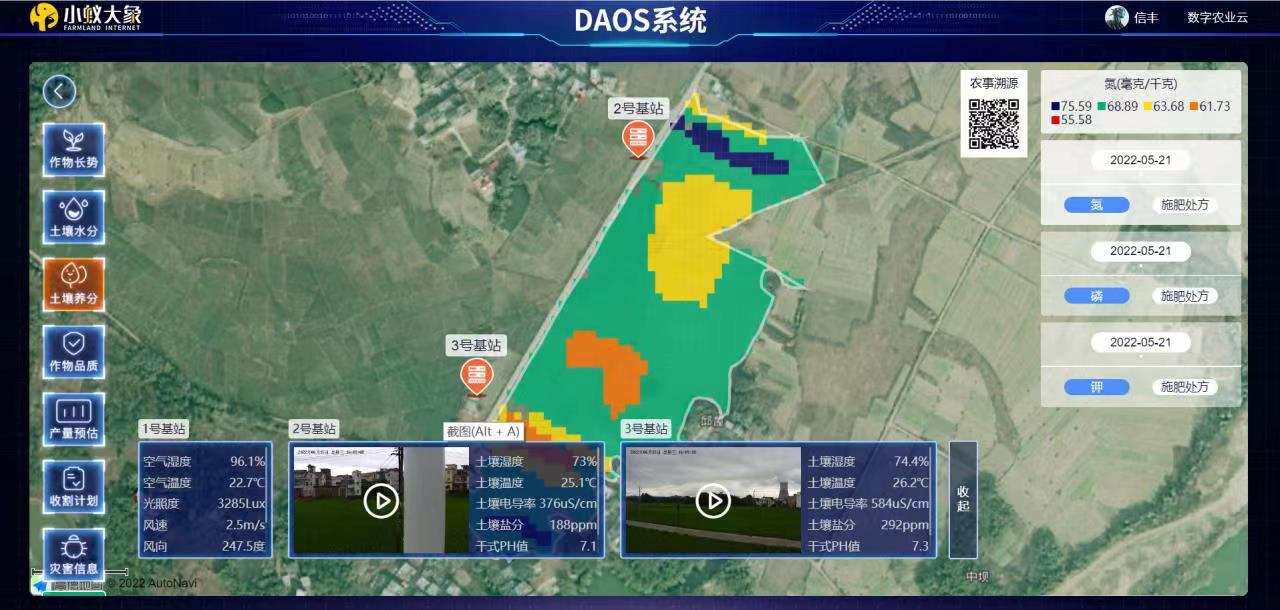Click the 3号基站 map marker pin
1280x610 pixels.
(476, 375)
